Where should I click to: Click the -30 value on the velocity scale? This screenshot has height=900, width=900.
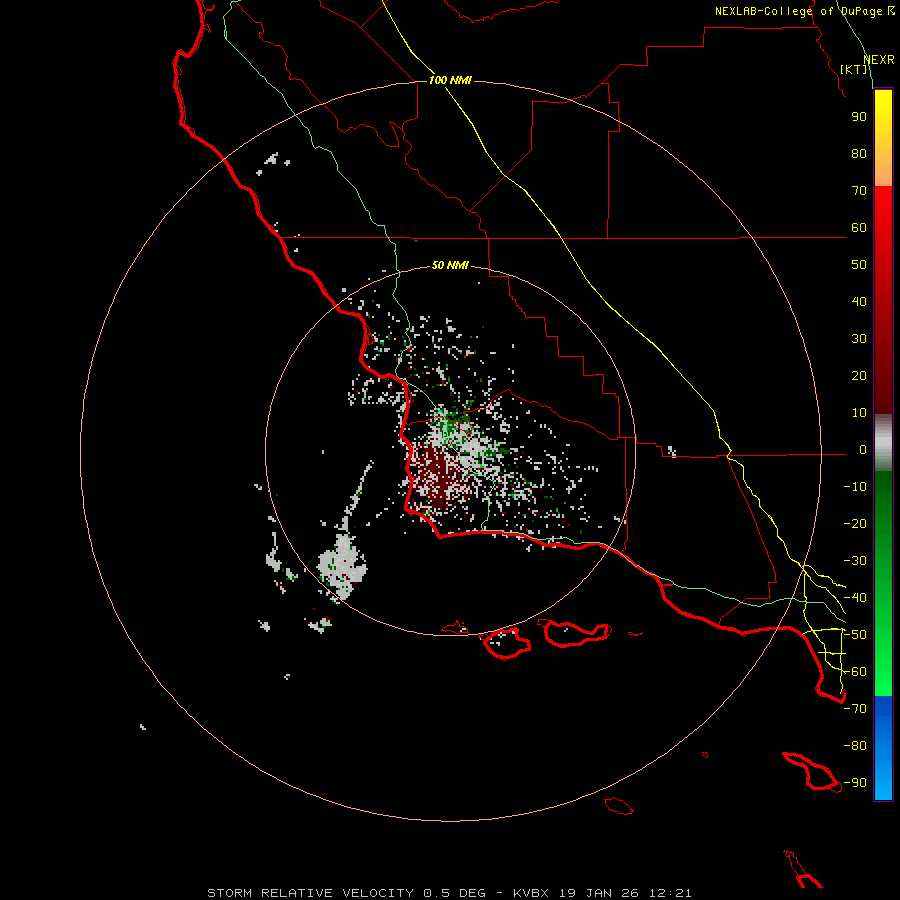click(855, 561)
